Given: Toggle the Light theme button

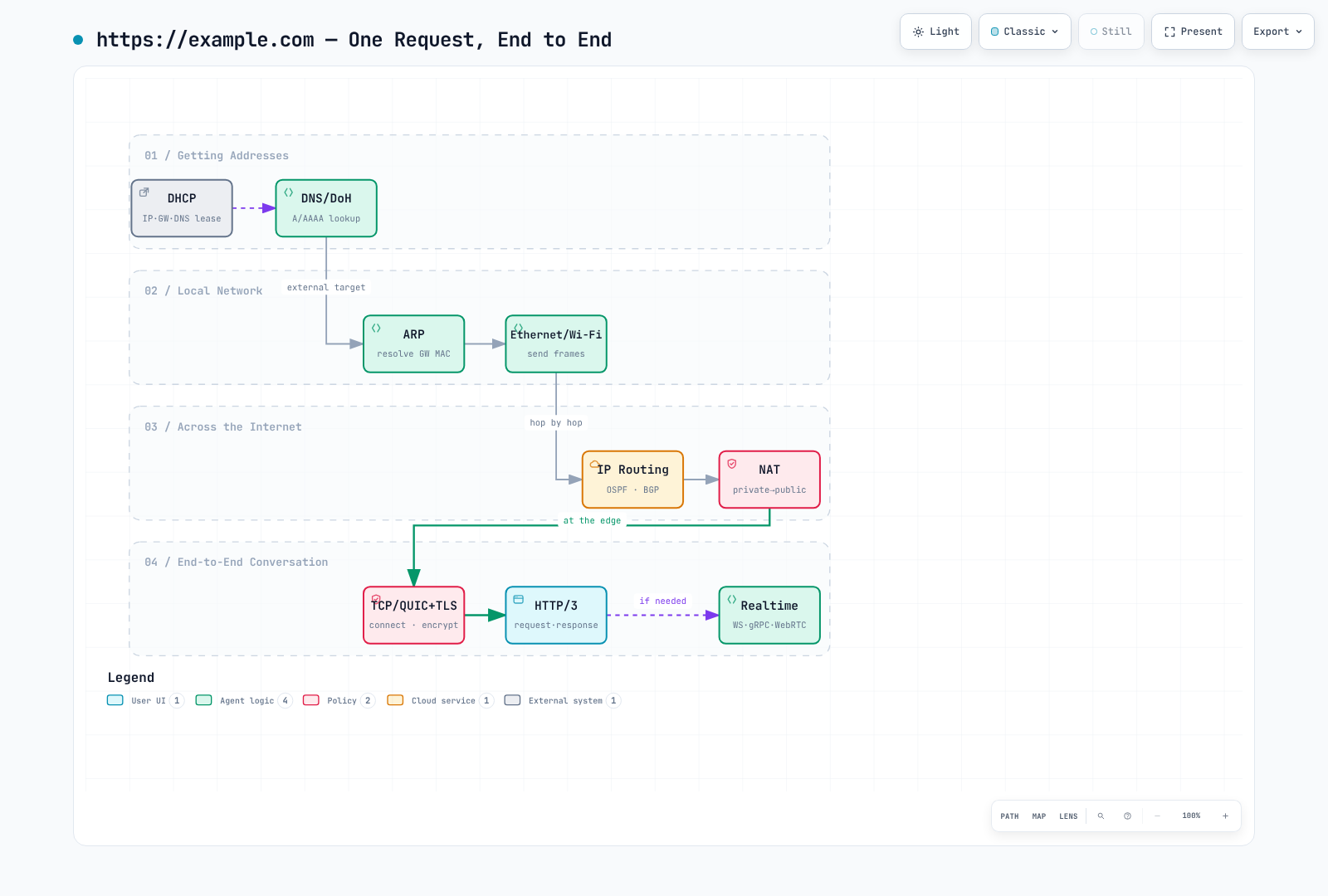Looking at the screenshot, I should (935, 32).
